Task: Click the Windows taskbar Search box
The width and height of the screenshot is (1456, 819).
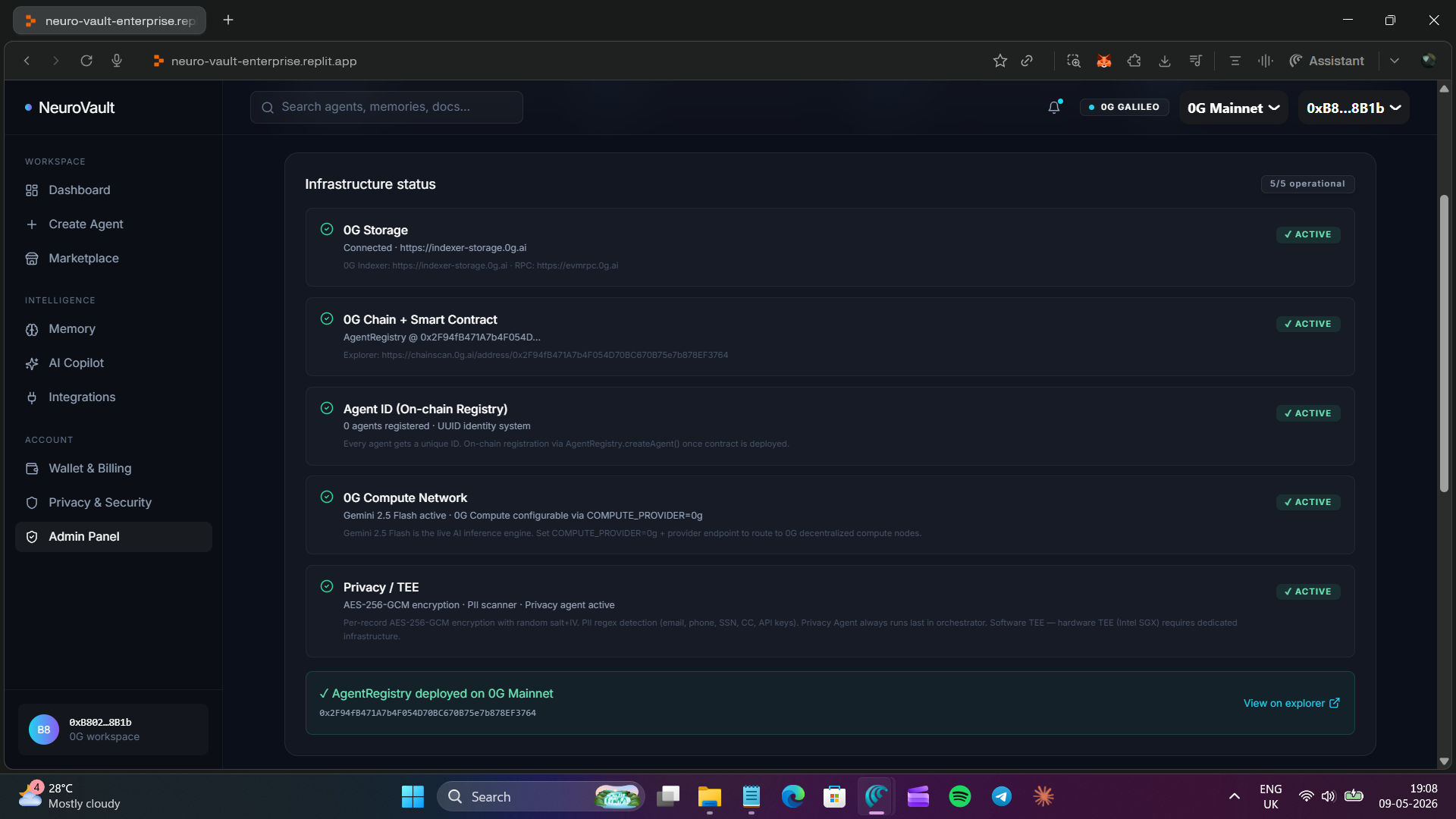Action: coord(541,796)
